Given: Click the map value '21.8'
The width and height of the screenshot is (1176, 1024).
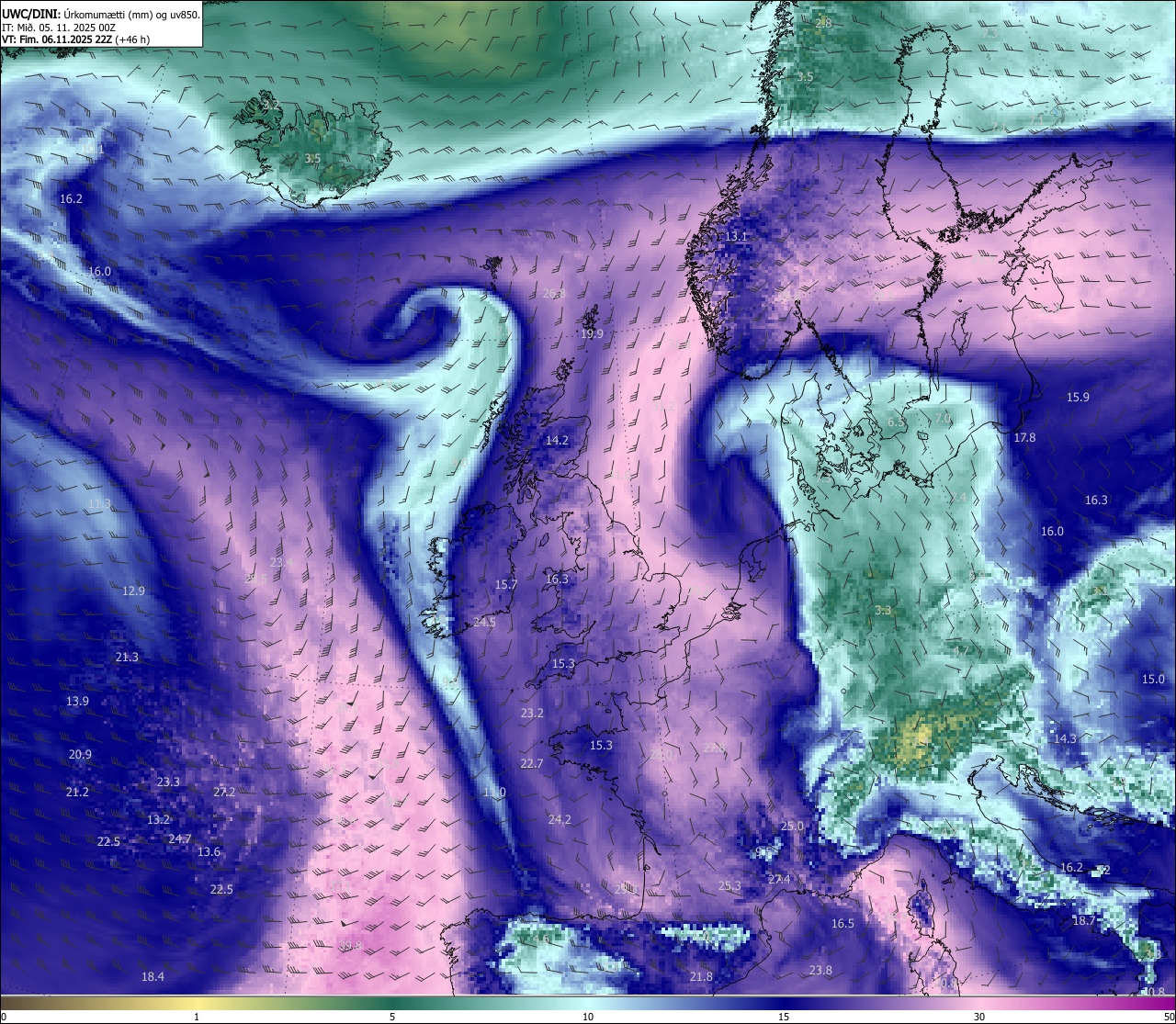Looking at the screenshot, I should pos(701,977).
